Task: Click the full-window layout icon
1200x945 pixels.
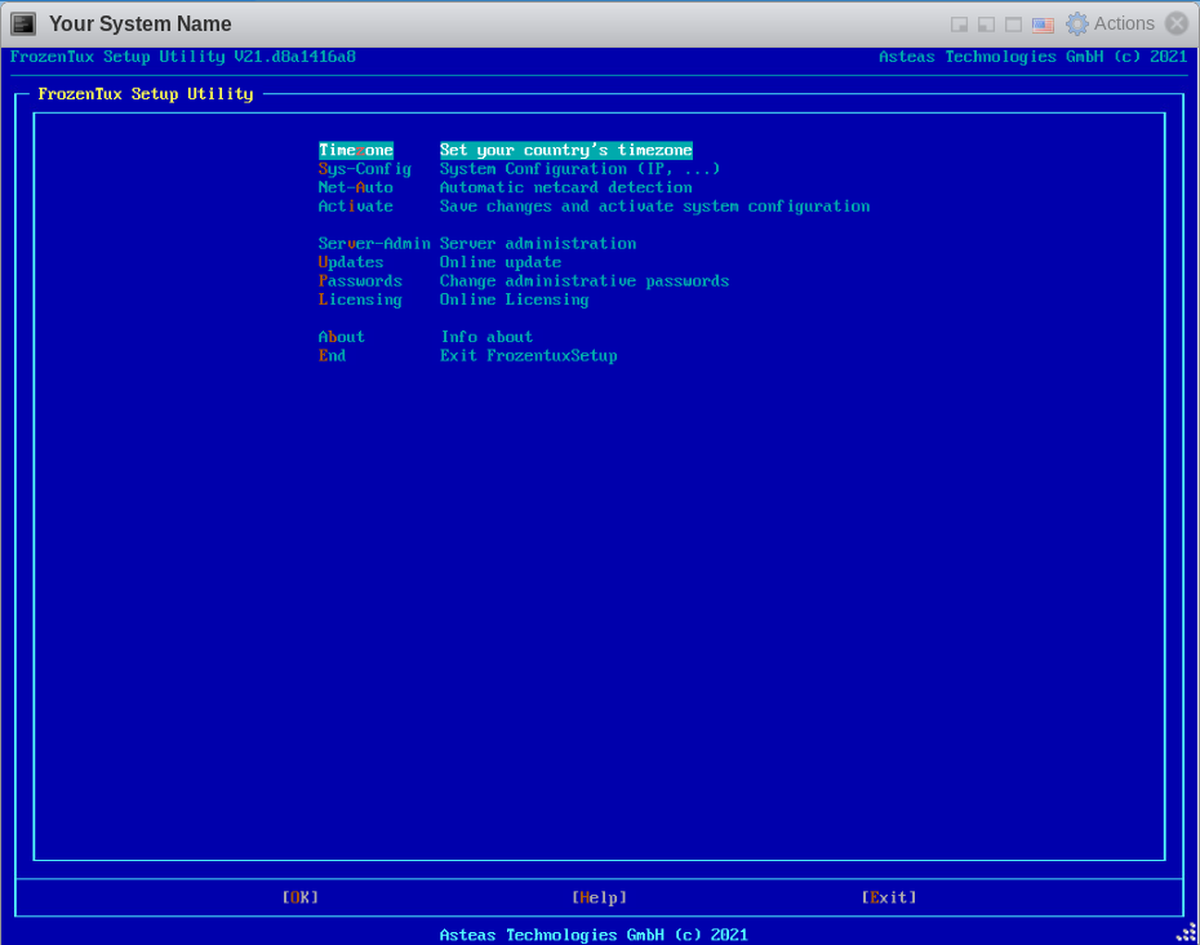Action: point(1013,24)
